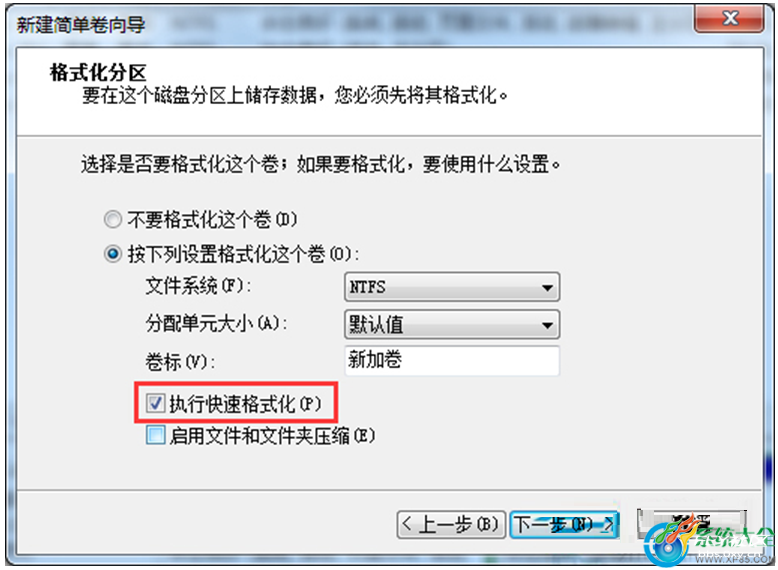Select the 不要格式化这个卷 radio option
The height and width of the screenshot is (570, 778).
113,219
